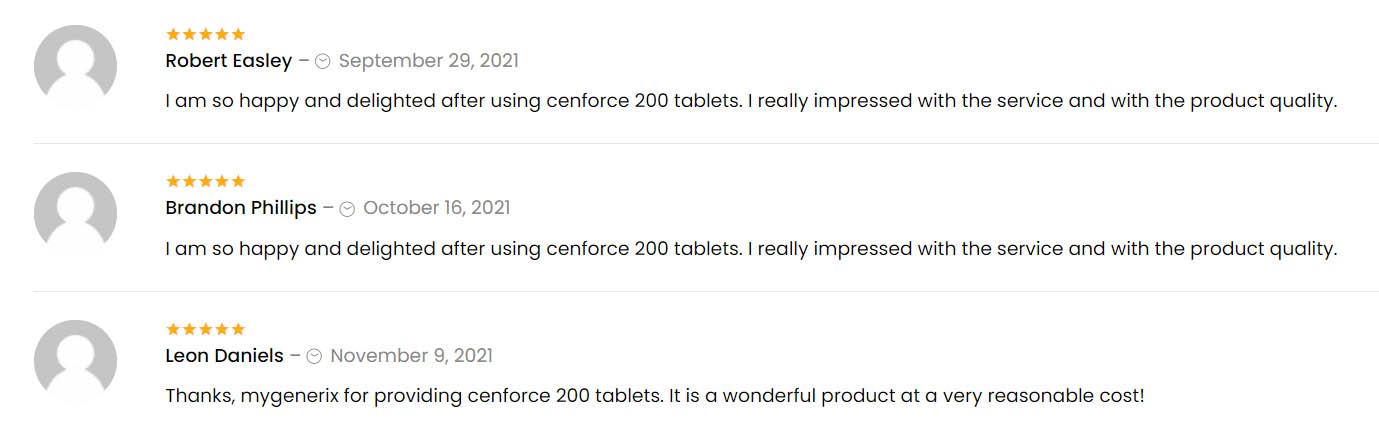Click the clock icon beside October 16, 2021
Viewport: 1379px width, 436px height.
[347, 209]
